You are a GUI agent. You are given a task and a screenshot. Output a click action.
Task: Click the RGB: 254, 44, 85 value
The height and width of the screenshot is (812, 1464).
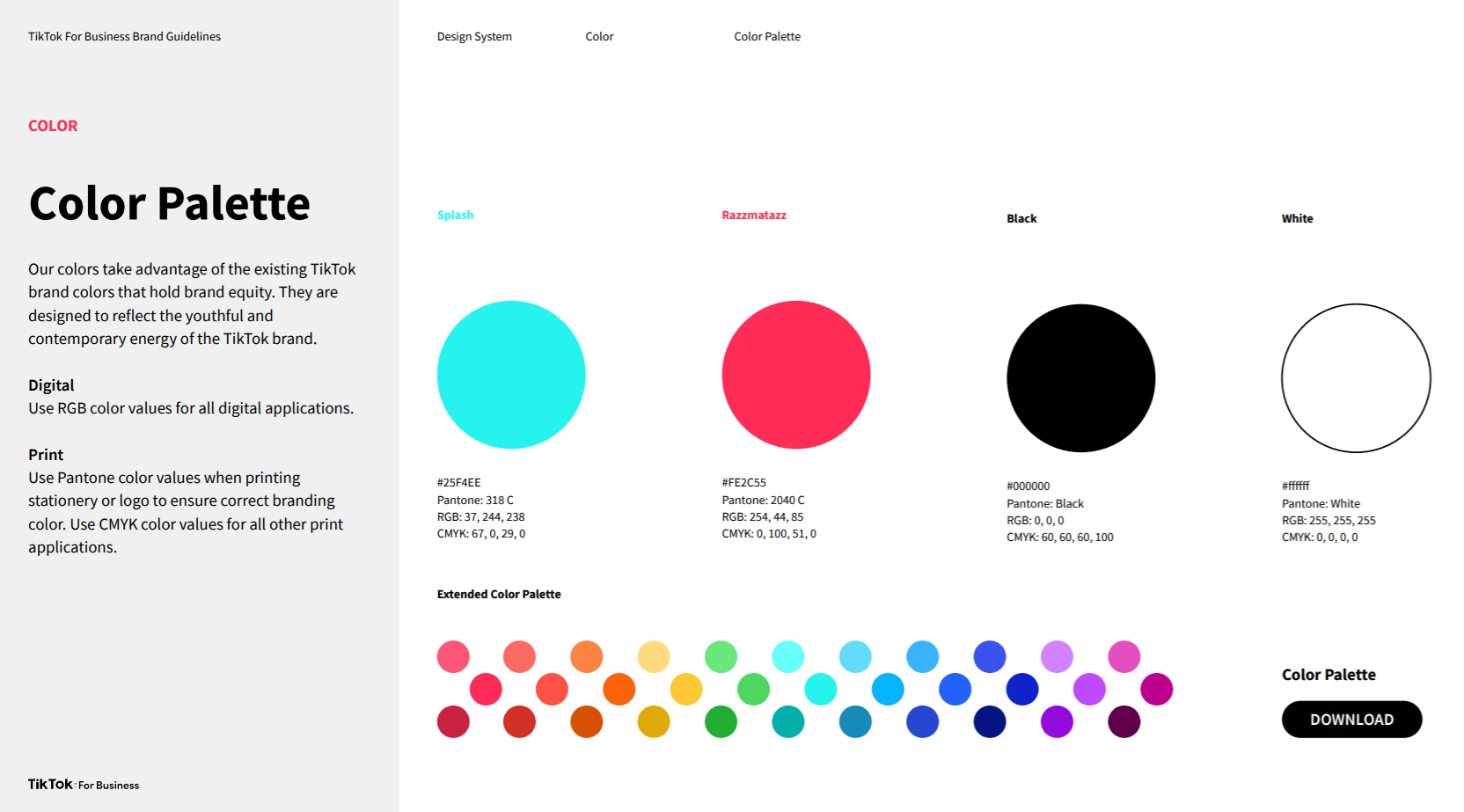point(763,517)
